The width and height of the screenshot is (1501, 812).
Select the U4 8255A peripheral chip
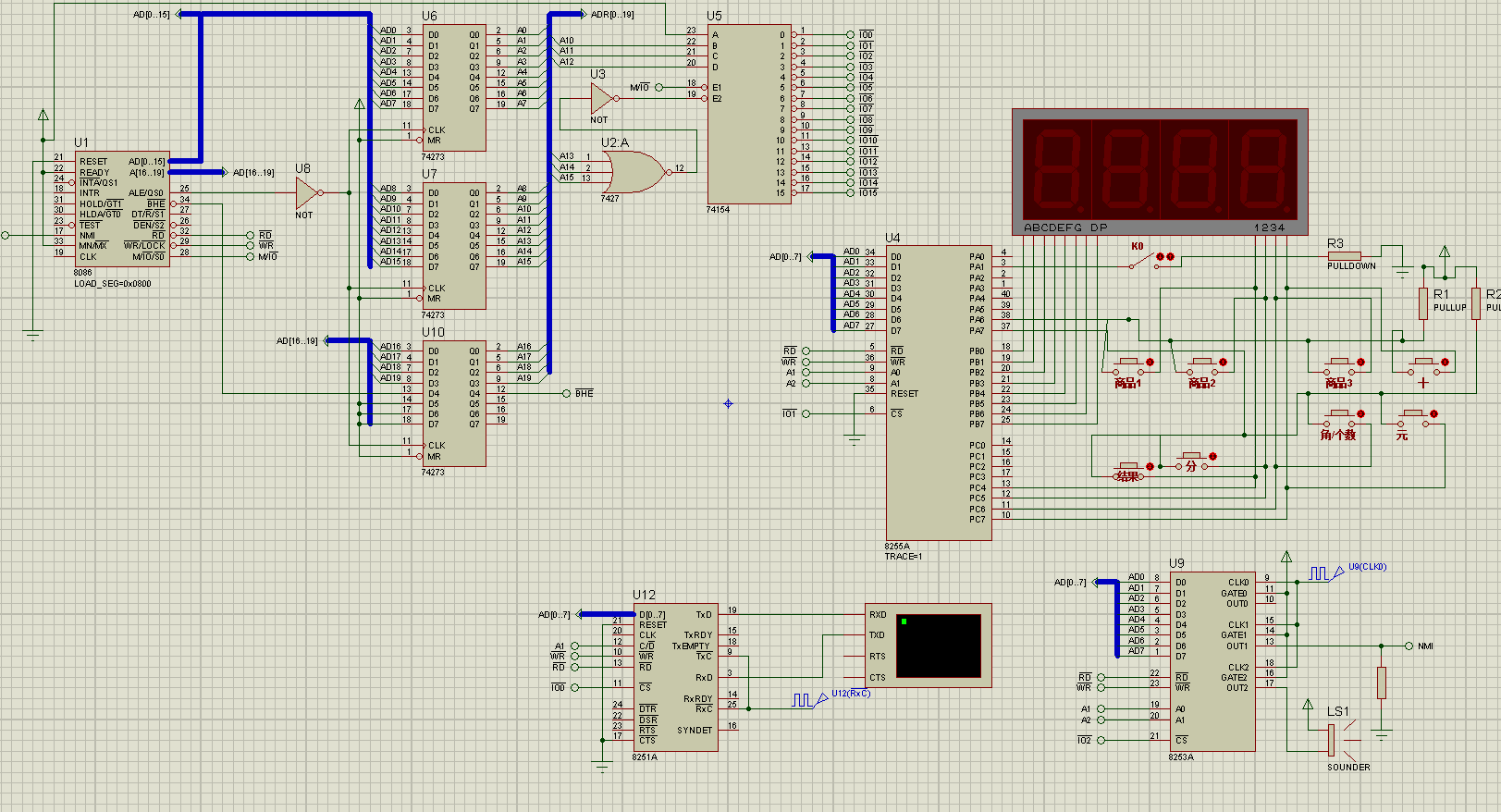(939, 393)
